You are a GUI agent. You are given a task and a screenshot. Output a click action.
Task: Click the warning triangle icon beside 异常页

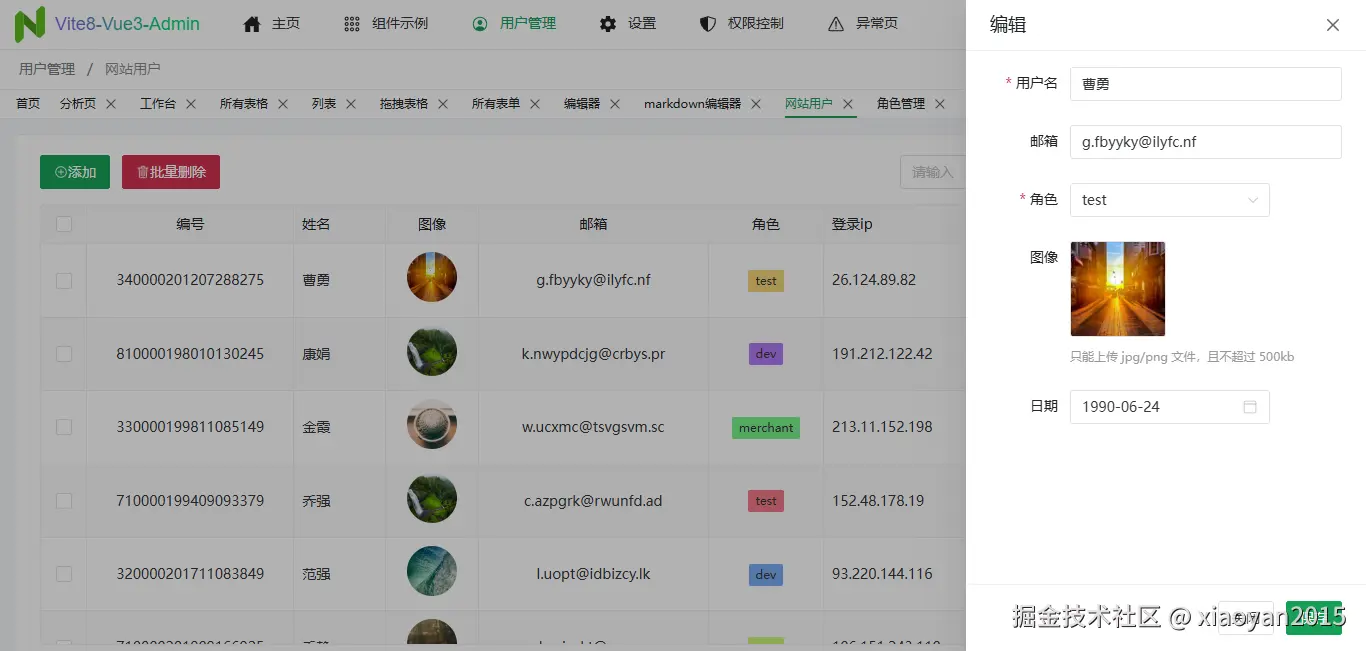(836, 24)
